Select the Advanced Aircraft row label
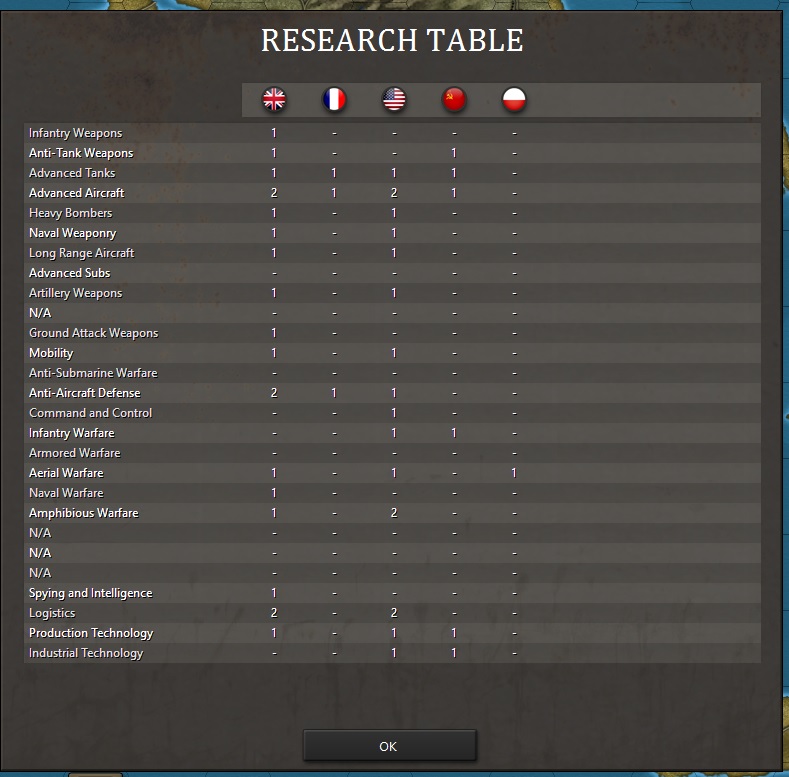 pos(76,193)
